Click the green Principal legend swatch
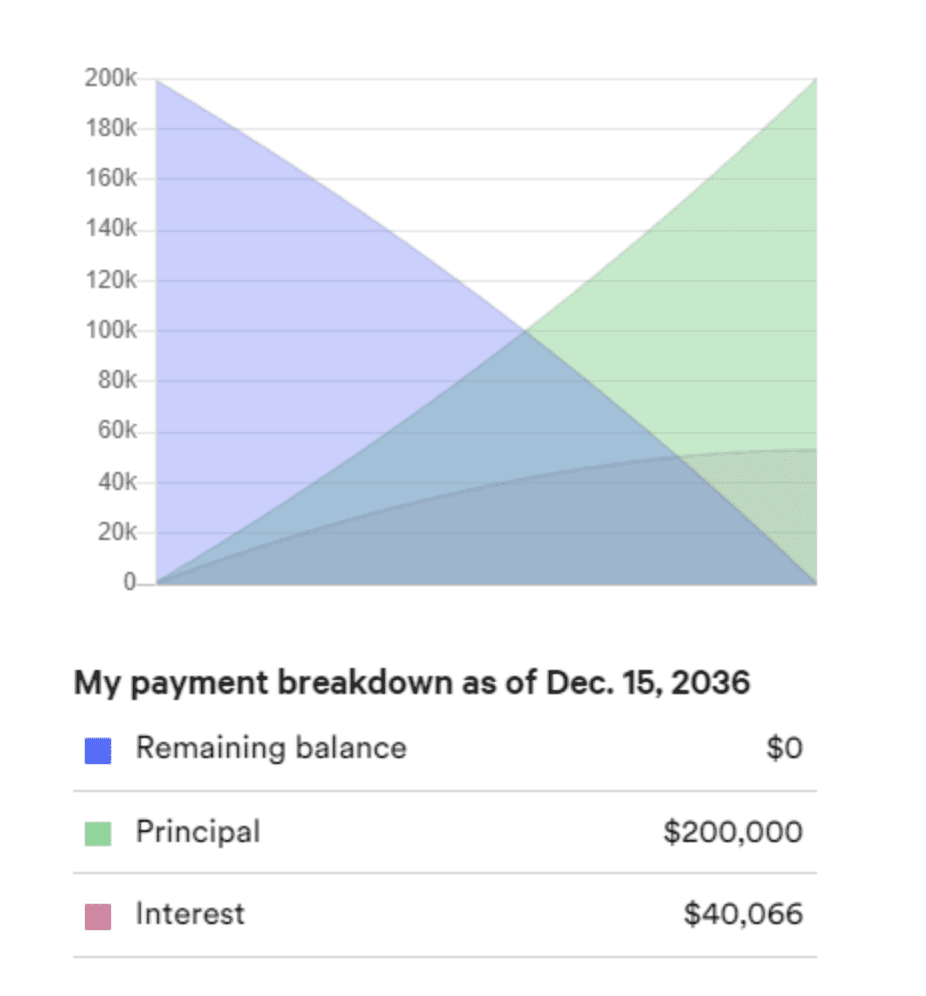 (98, 833)
